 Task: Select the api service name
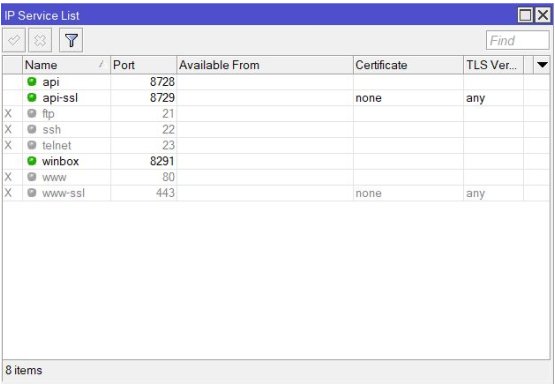(51, 82)
